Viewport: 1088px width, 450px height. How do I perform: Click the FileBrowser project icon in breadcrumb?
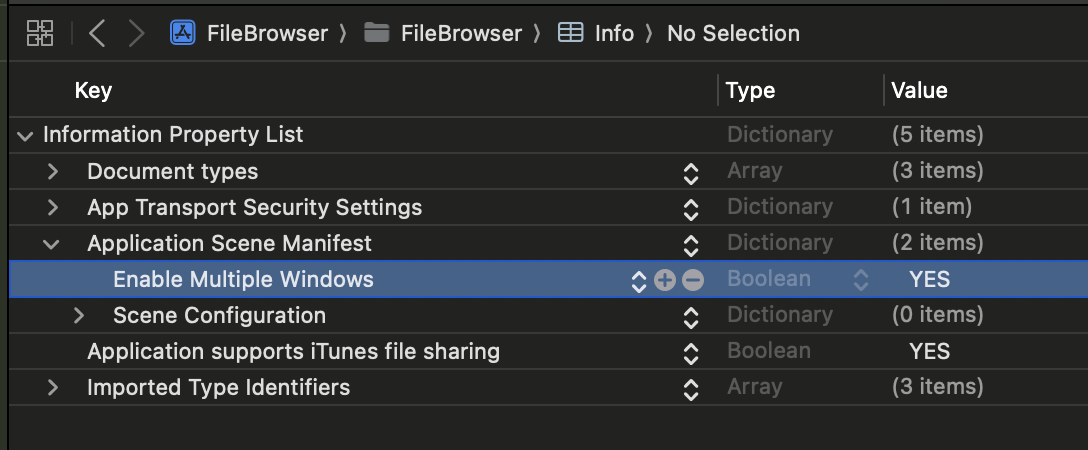[x=182, y=33]
